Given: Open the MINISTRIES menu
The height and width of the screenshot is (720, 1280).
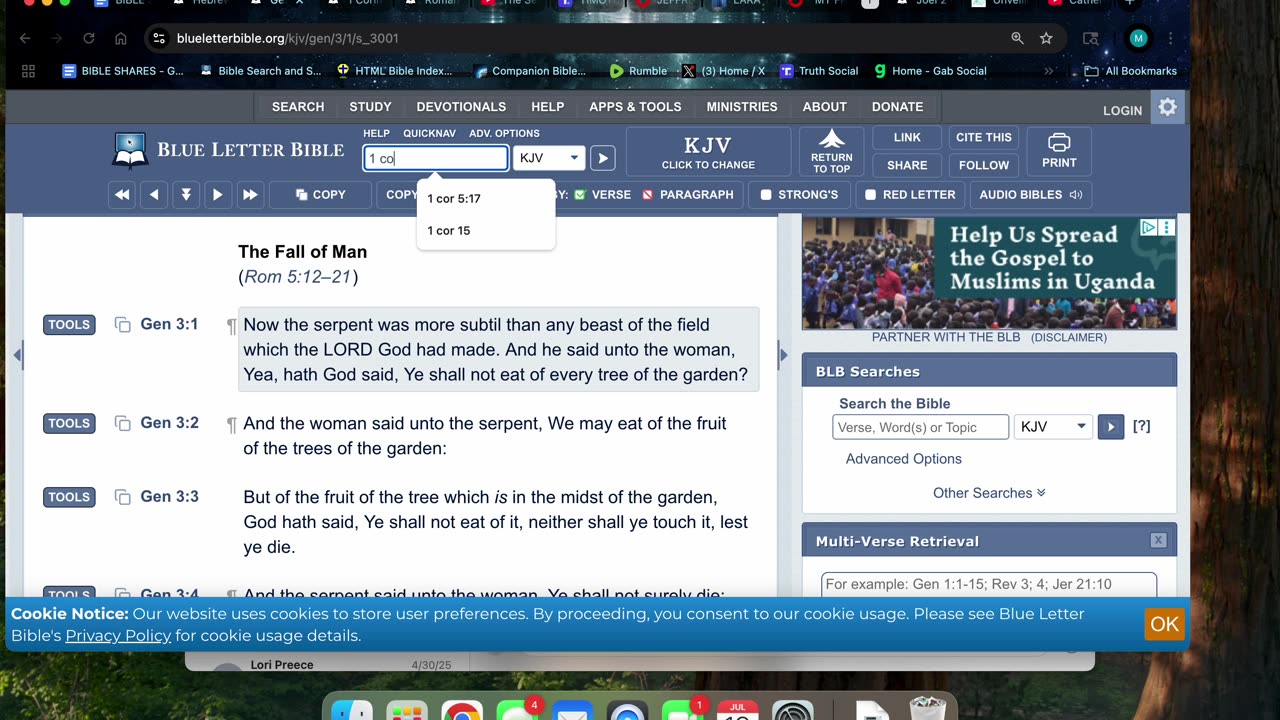Looking at the screenshot, I should (x=744, y=107).
